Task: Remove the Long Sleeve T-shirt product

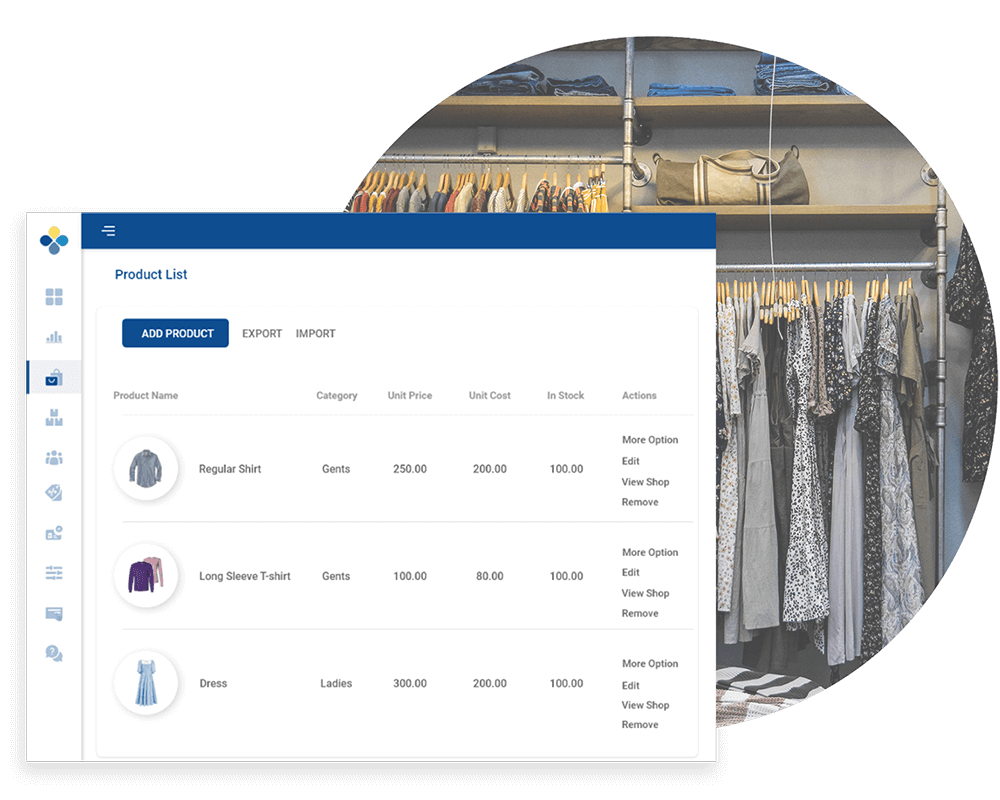Action: 640,613
